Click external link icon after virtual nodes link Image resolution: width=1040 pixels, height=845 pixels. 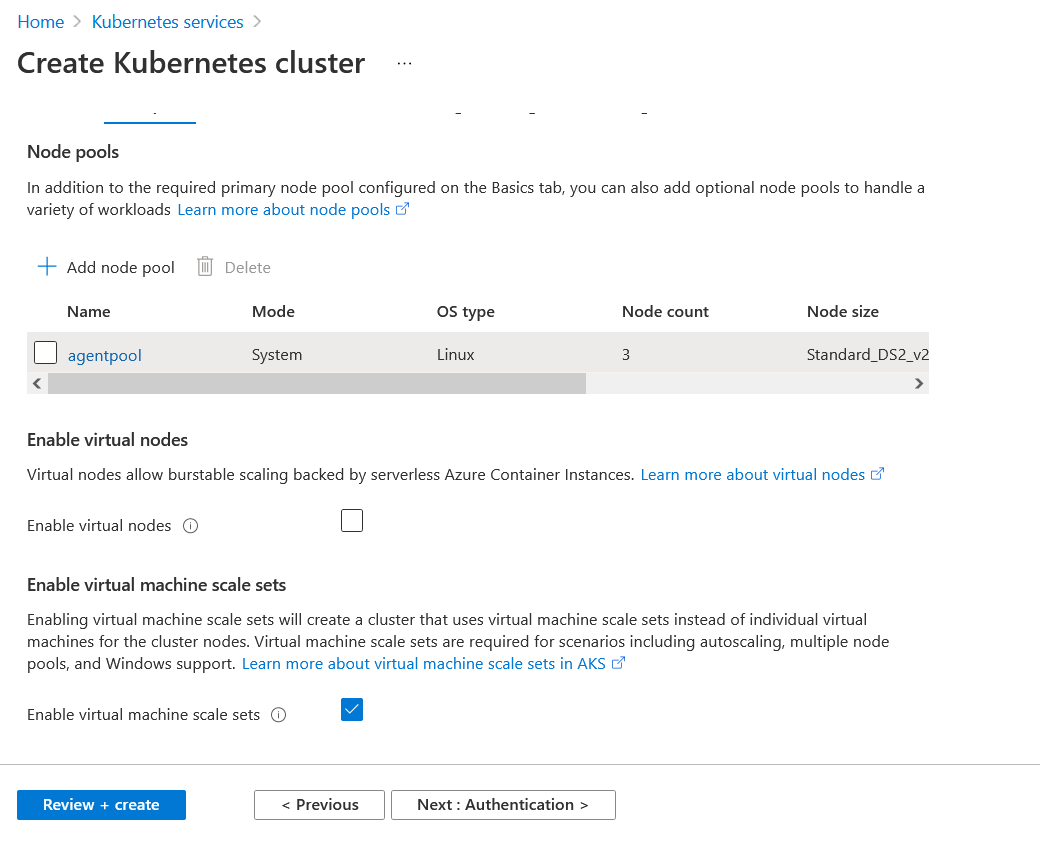click(x=878, y=474)
